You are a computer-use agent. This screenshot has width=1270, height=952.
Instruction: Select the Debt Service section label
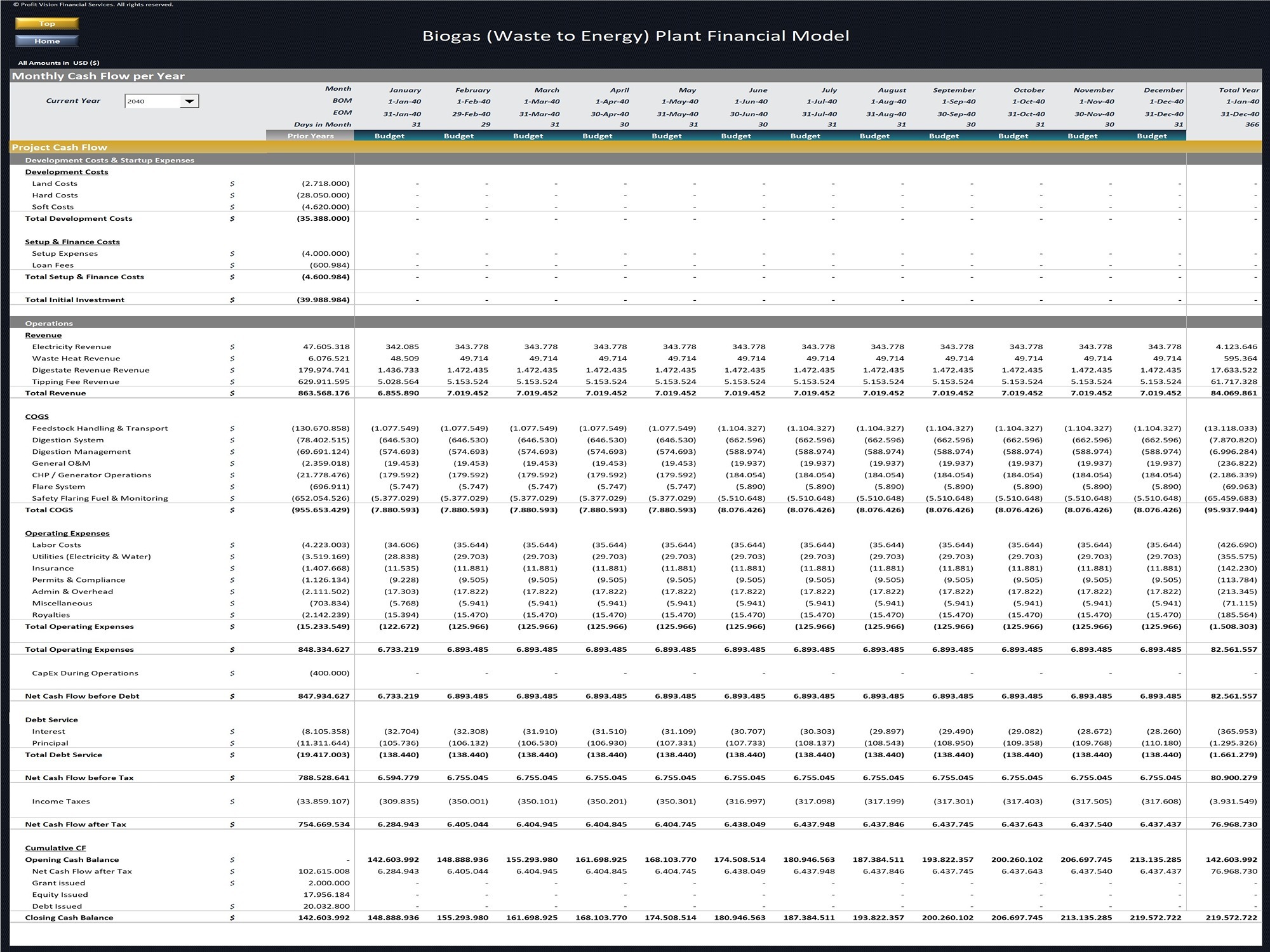pyautogui.click(x=50, y=719)
